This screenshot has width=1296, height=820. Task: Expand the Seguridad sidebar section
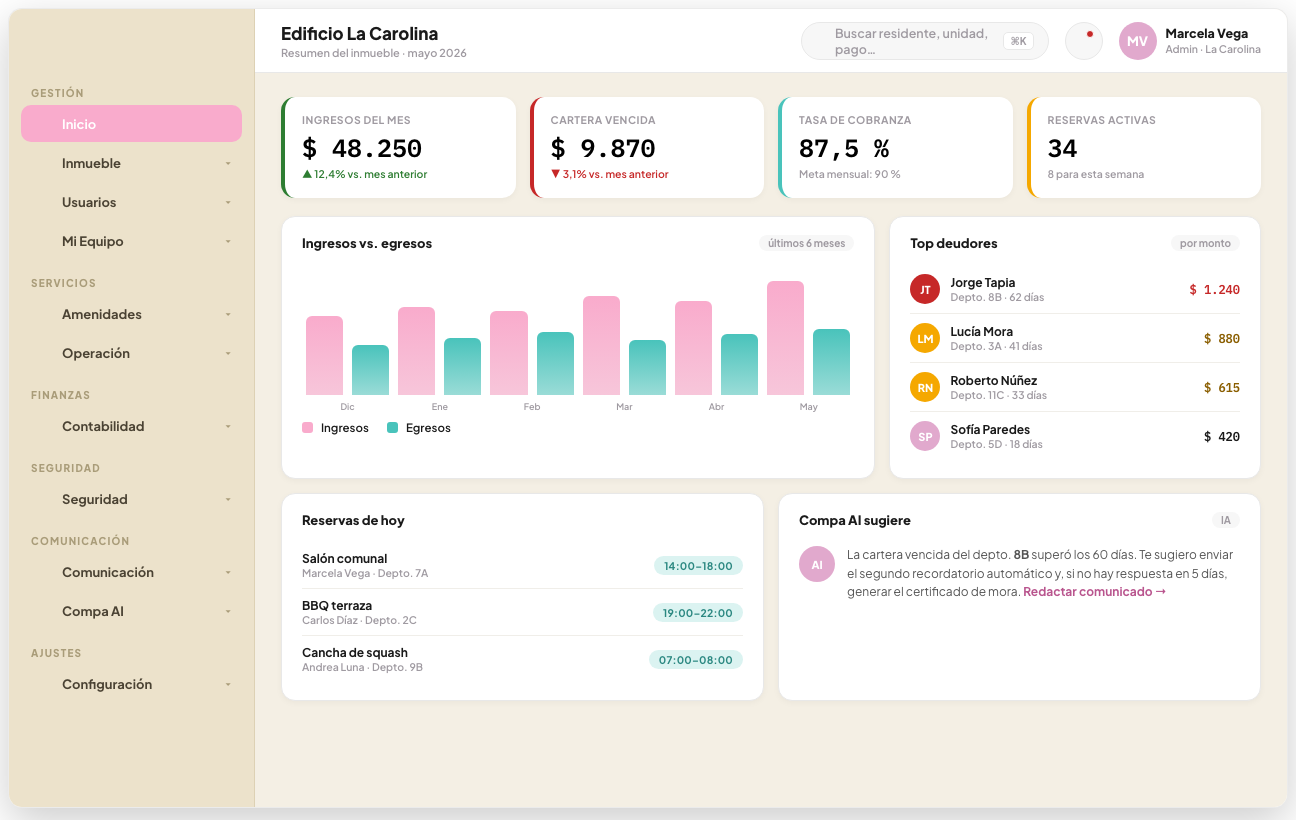coord(131,499)
